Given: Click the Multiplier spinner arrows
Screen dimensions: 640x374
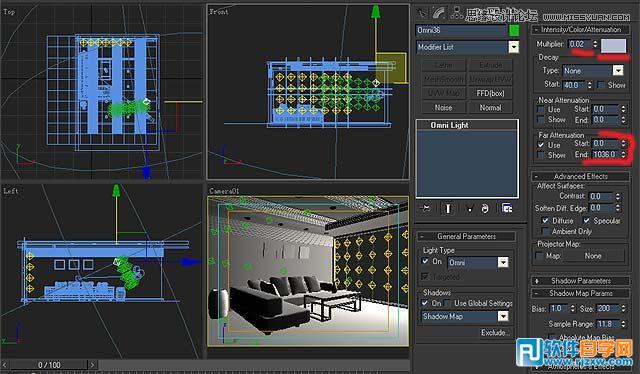Looking at the screenshot, I should click(x=595, y=44).
